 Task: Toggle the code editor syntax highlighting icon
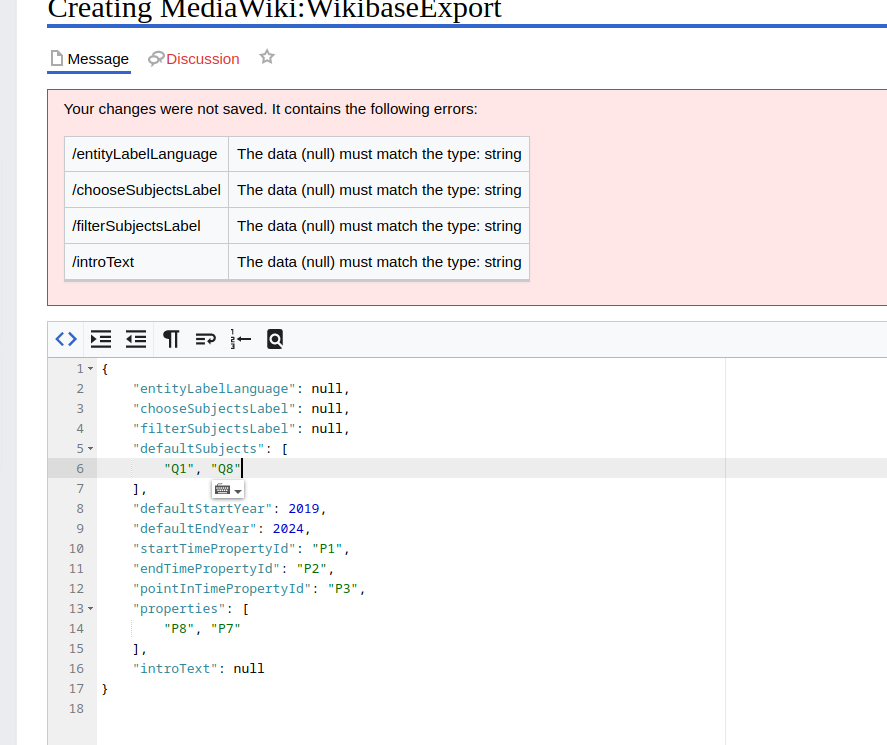point(66,339)
